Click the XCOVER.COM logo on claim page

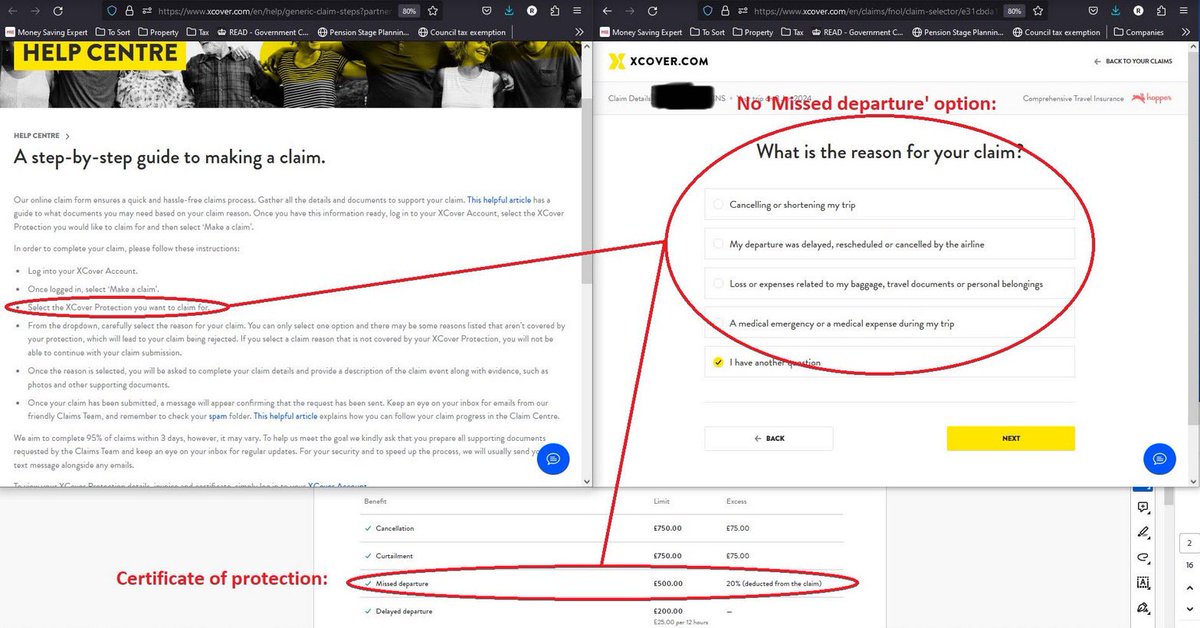[x=658, y=61]
